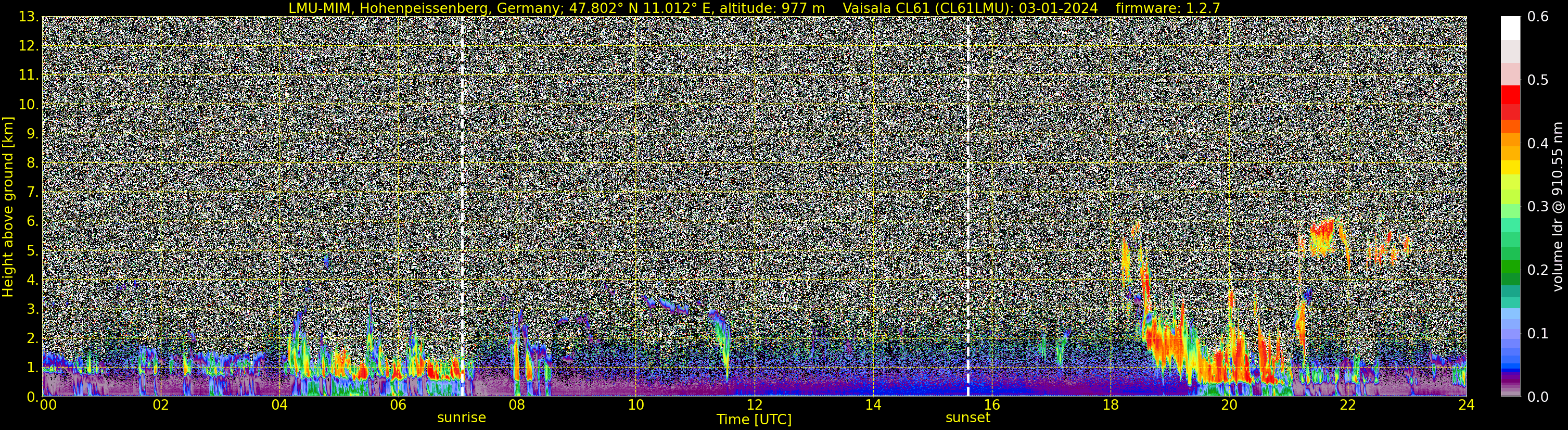This screenshot has height=430, width=1568.
Task: Click the '02' time tick label
Action: tap(161, 406)
